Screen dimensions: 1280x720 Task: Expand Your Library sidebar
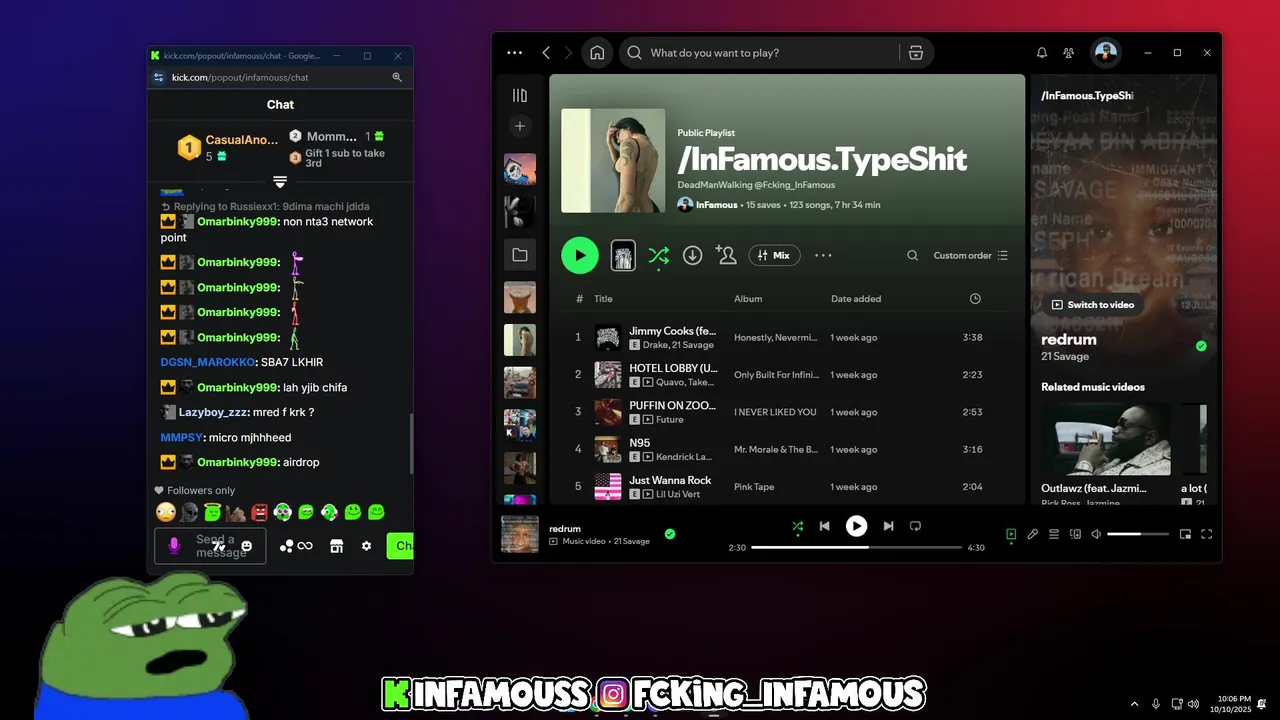[x=519, y=95]
